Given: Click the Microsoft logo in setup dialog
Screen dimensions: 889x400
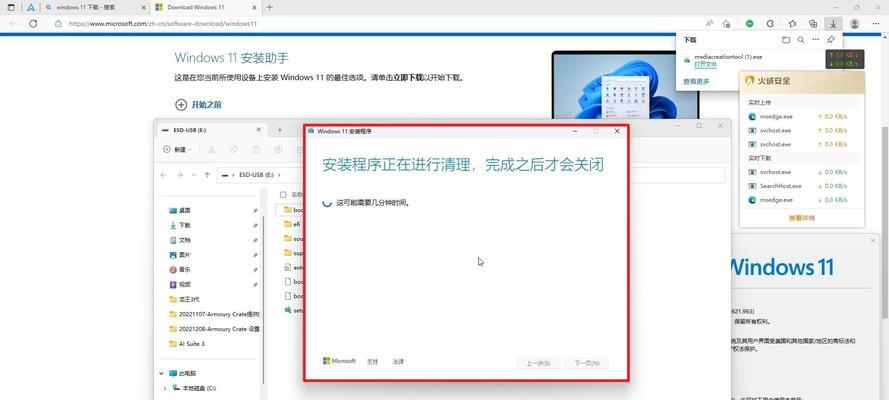Looking at the screenshot, I should pos(339,361).
